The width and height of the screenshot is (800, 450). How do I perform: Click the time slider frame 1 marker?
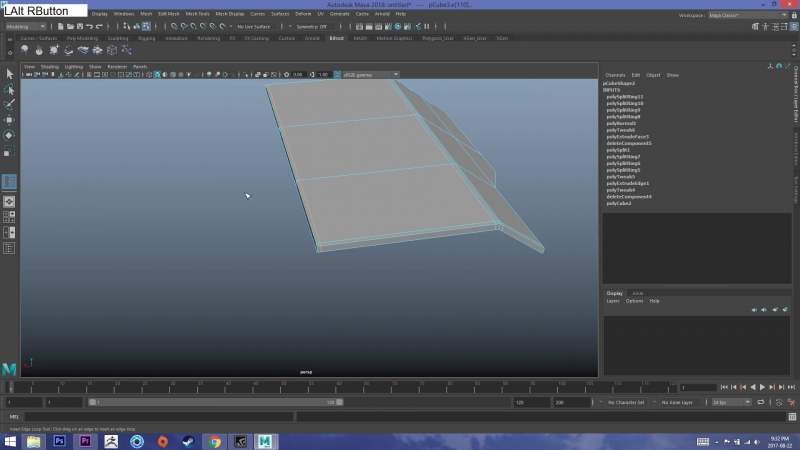[10, 387]
